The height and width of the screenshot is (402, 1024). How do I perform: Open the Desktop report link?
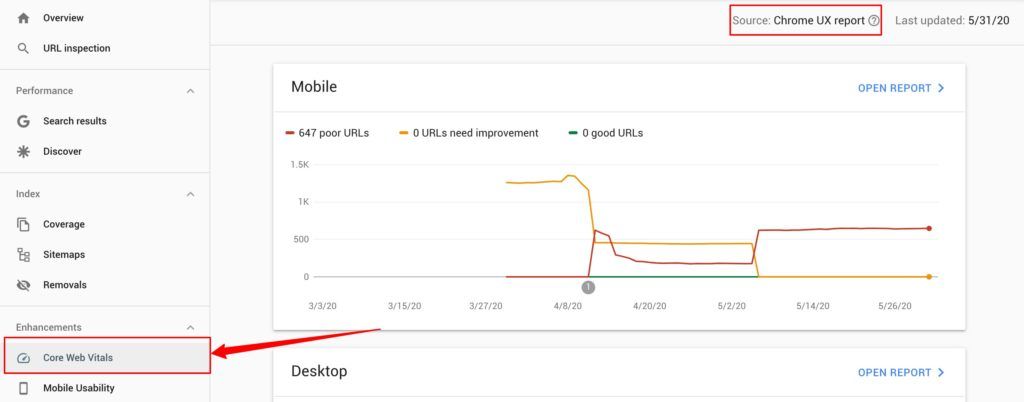901,373
